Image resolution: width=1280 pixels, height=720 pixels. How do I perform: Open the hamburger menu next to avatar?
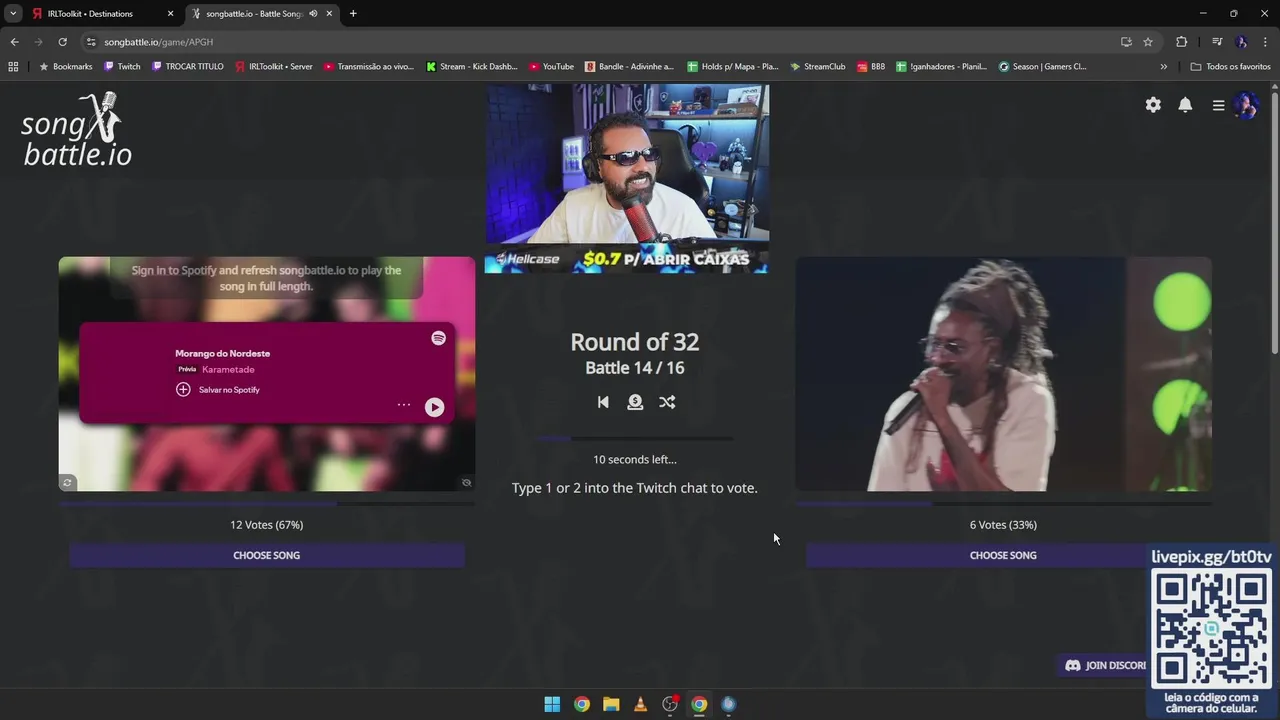point(1218,105)
